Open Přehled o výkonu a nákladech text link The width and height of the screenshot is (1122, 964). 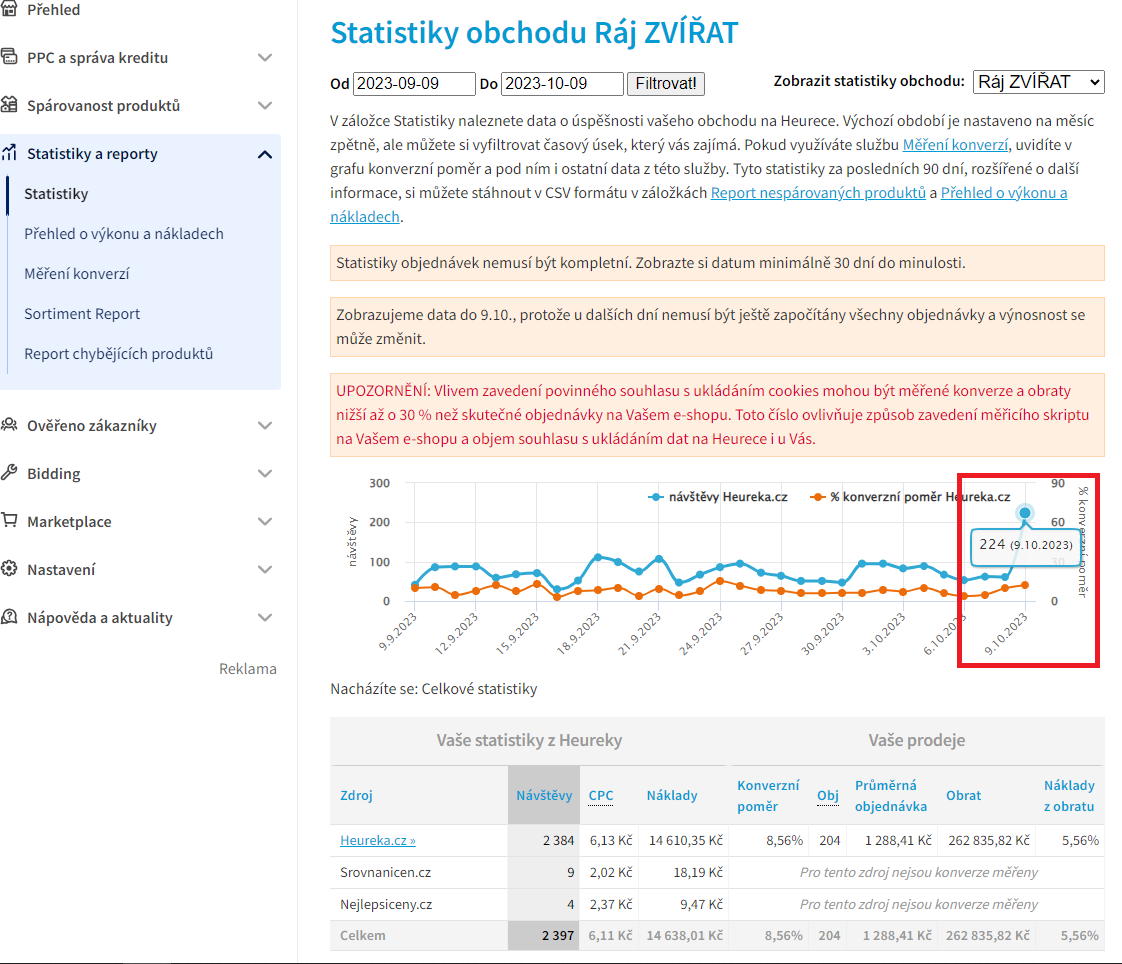coord(1003,193)
